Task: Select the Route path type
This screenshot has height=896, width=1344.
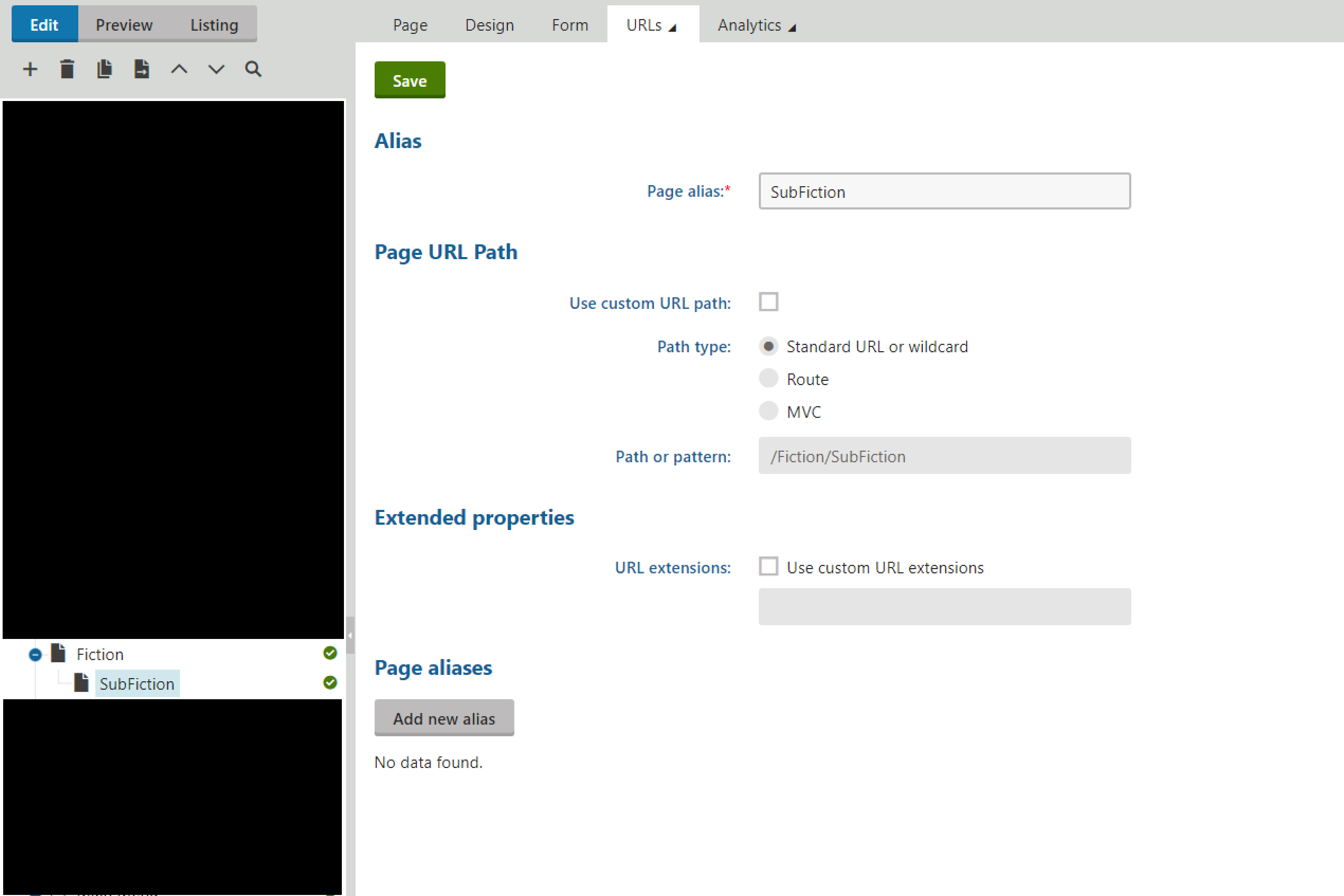Action: click(x=768, y=378)
